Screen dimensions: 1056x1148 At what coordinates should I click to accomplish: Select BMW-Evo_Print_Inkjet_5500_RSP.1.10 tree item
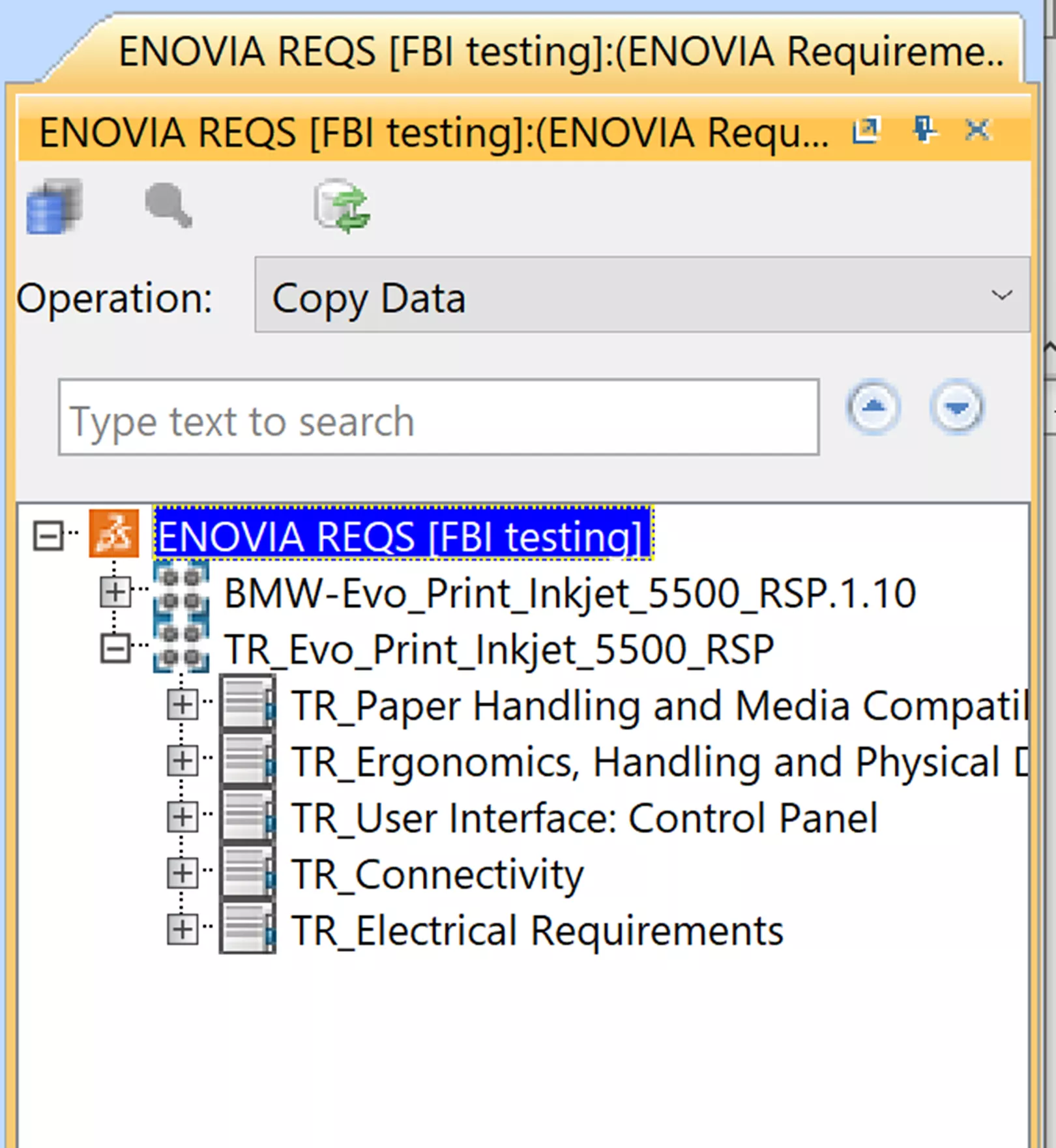coord(570,593)
